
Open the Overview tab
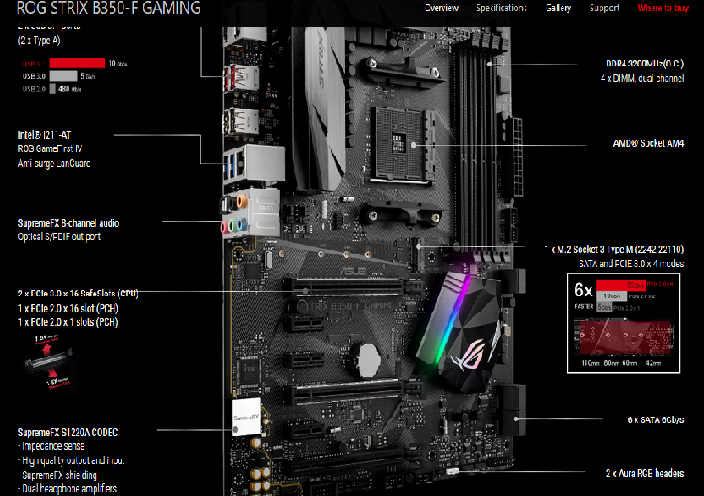(441, 8)
